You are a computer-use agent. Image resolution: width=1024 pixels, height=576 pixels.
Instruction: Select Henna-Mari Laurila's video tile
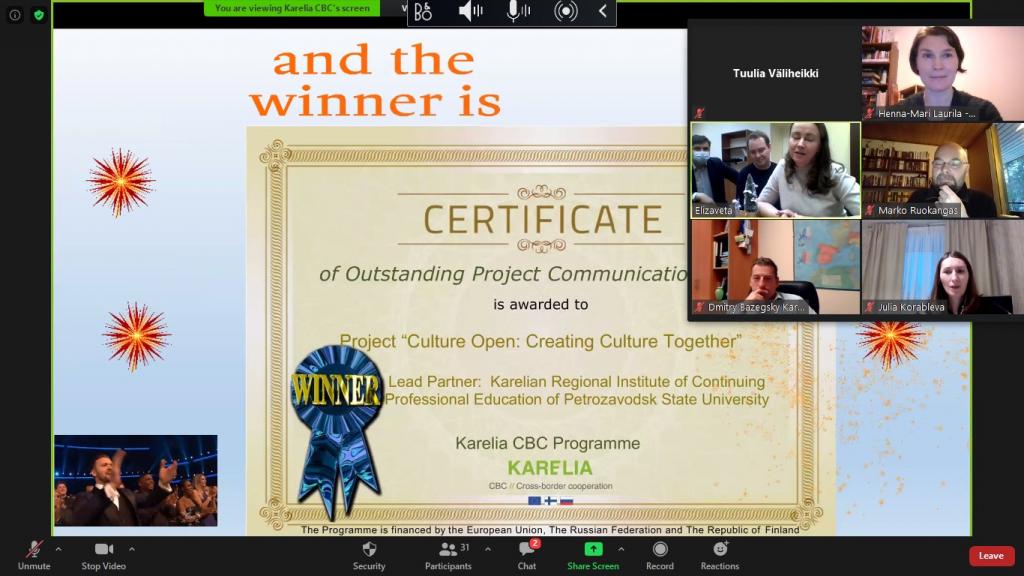[x=942, y=73]
